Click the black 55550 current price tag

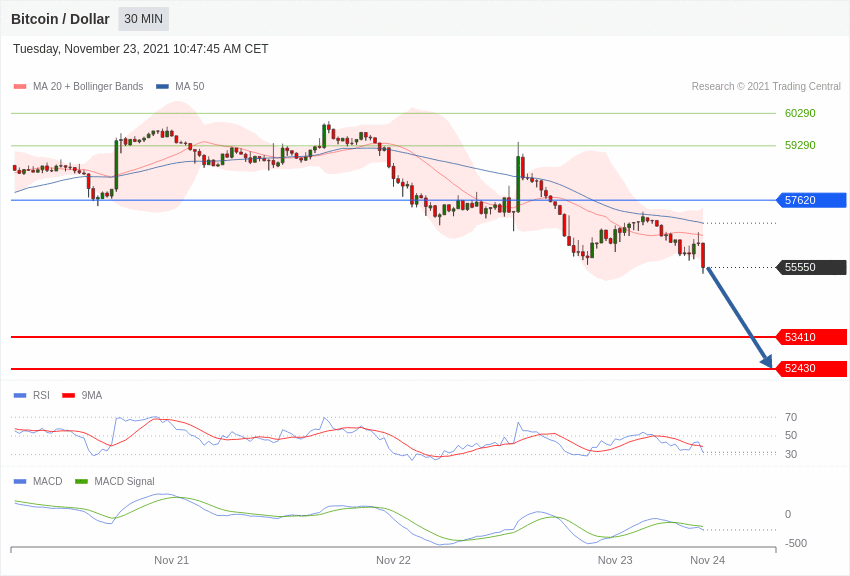click(812, 267)
